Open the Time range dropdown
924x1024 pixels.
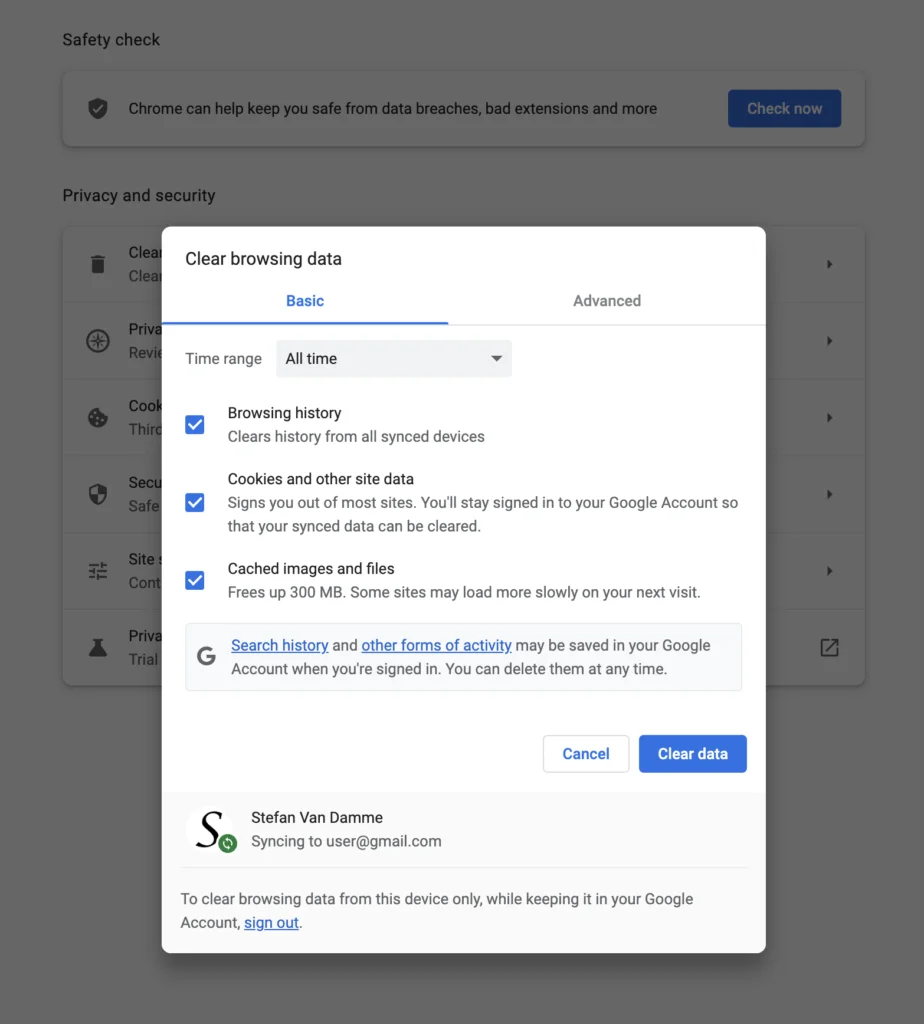(x=393, y=359)
